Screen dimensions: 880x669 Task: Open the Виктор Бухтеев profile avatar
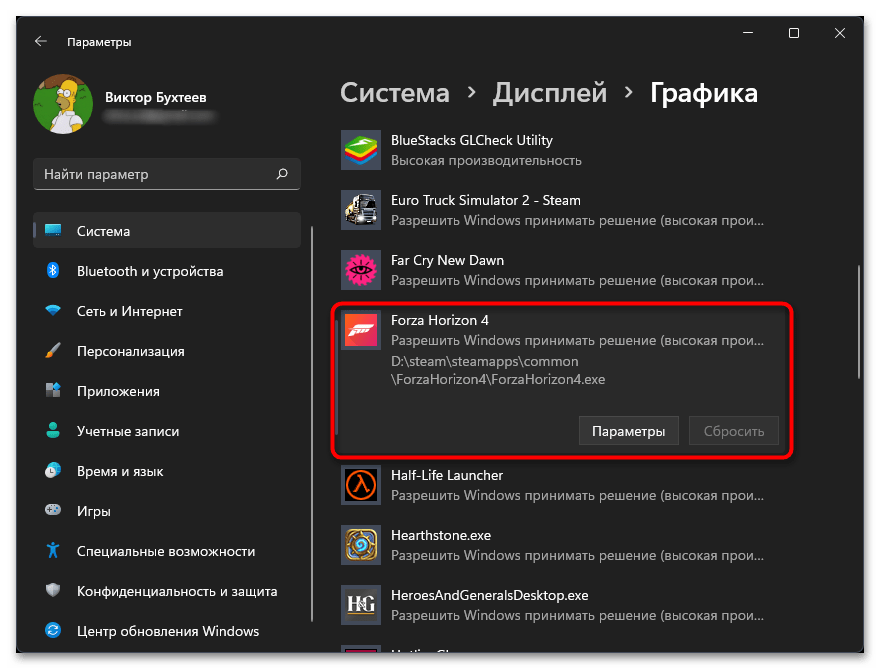(x=63, y=104)
